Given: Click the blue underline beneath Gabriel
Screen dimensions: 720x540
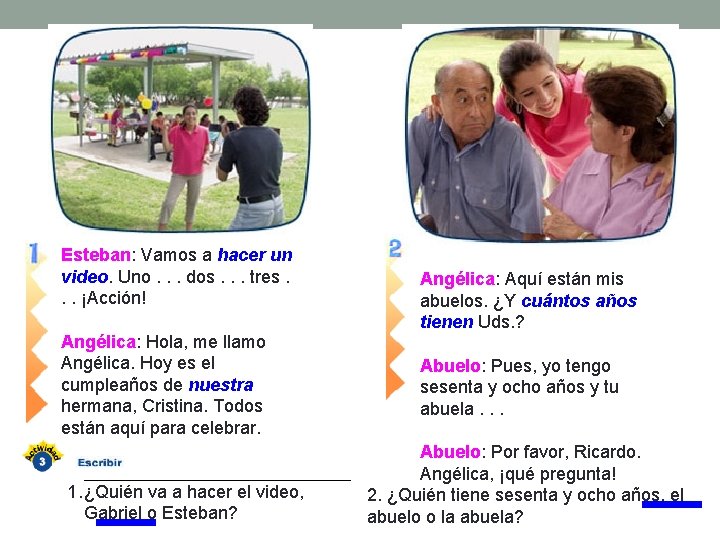Looking at the screenshot, I should pos(126,522).
